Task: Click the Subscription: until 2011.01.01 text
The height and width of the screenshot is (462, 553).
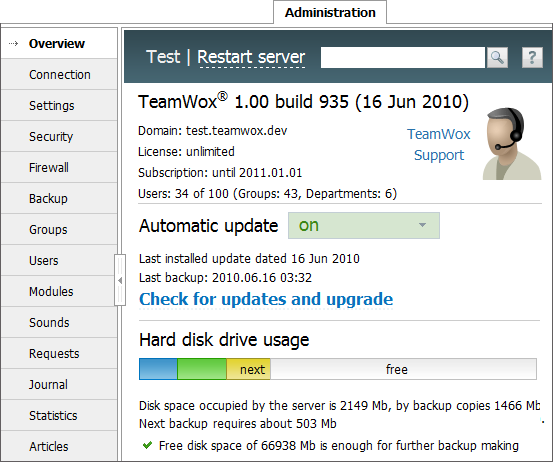Action: click(220, 173)
